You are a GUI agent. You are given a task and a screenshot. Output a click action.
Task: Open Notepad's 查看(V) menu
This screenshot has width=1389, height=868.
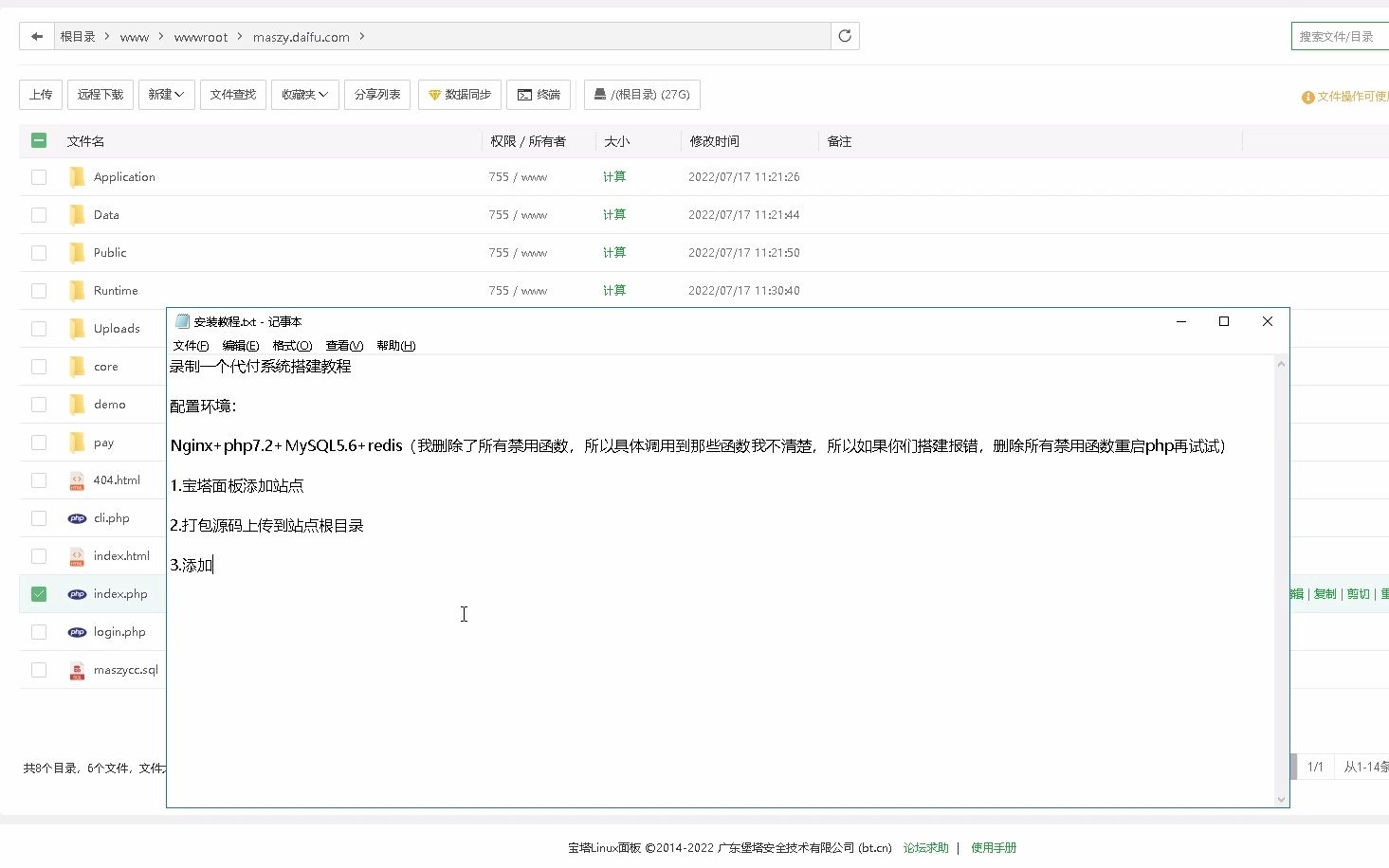(344, 345)
